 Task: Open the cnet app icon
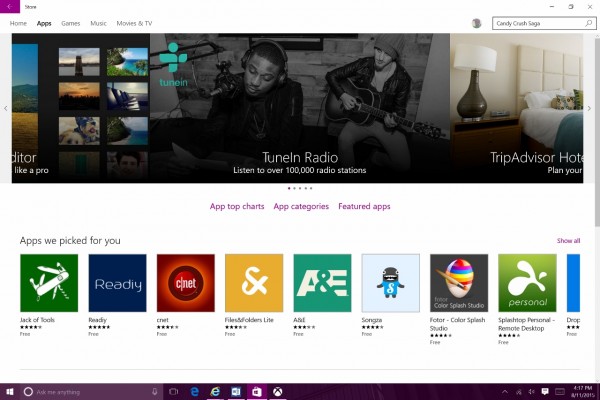point(186,283)
